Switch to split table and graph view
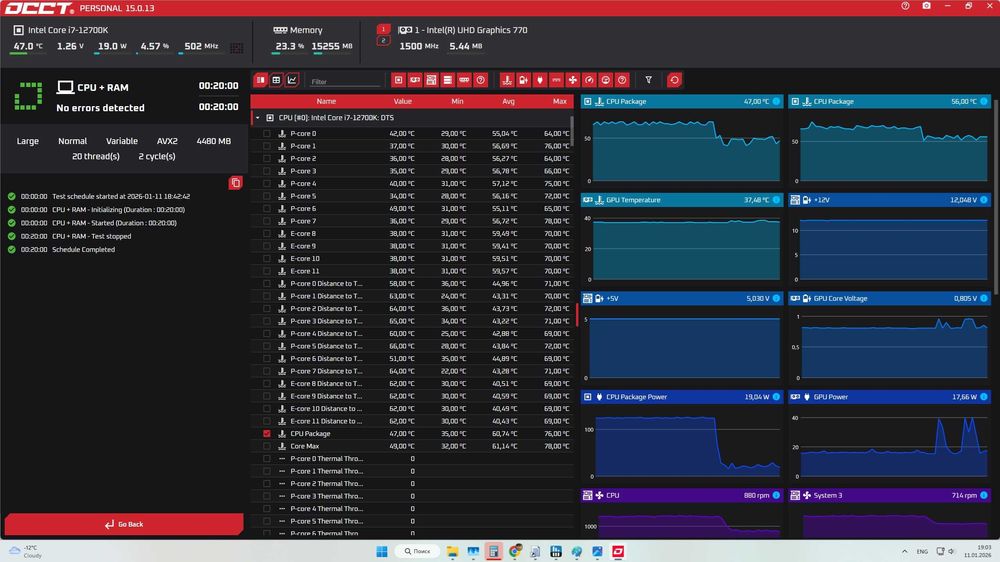This screenshot has width=1000, height=562. [260, 80]
